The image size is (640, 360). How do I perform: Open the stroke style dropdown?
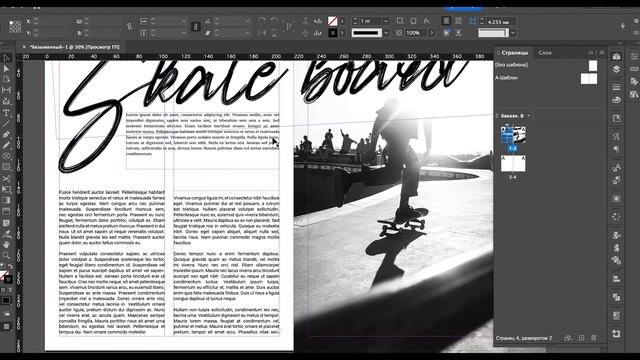point(386,33)
